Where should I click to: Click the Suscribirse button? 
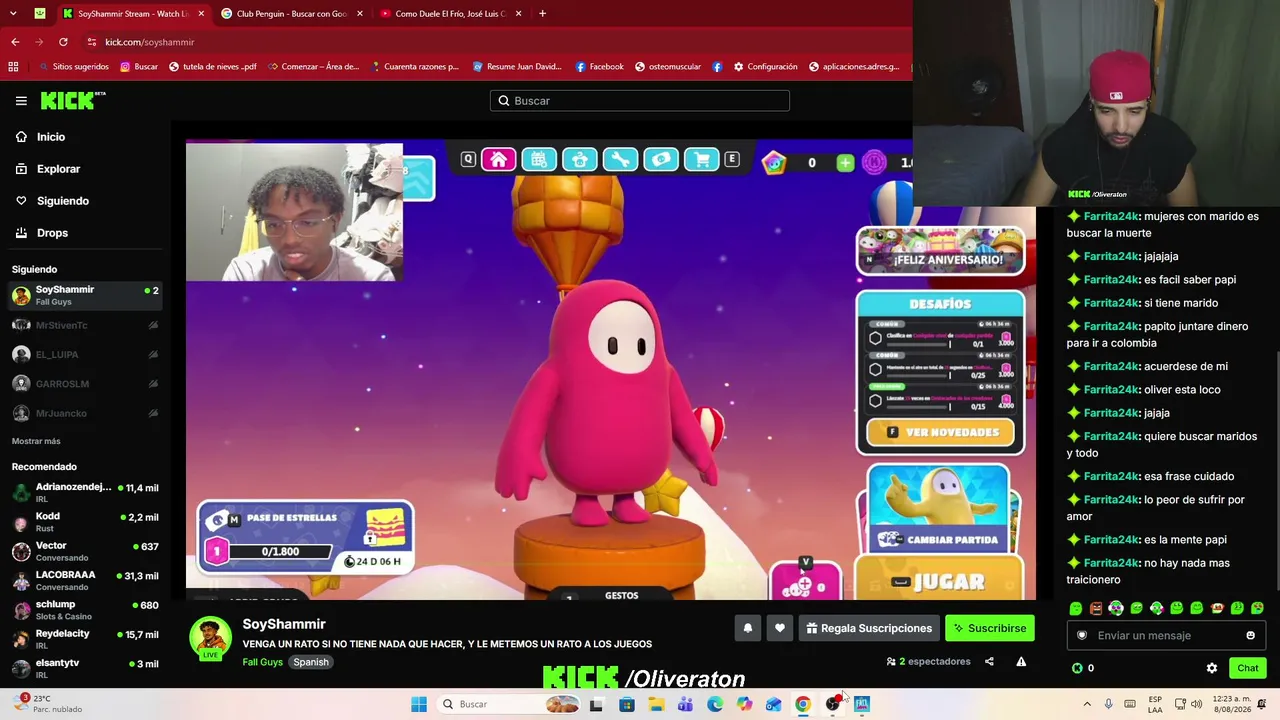(x=990, y=628)
